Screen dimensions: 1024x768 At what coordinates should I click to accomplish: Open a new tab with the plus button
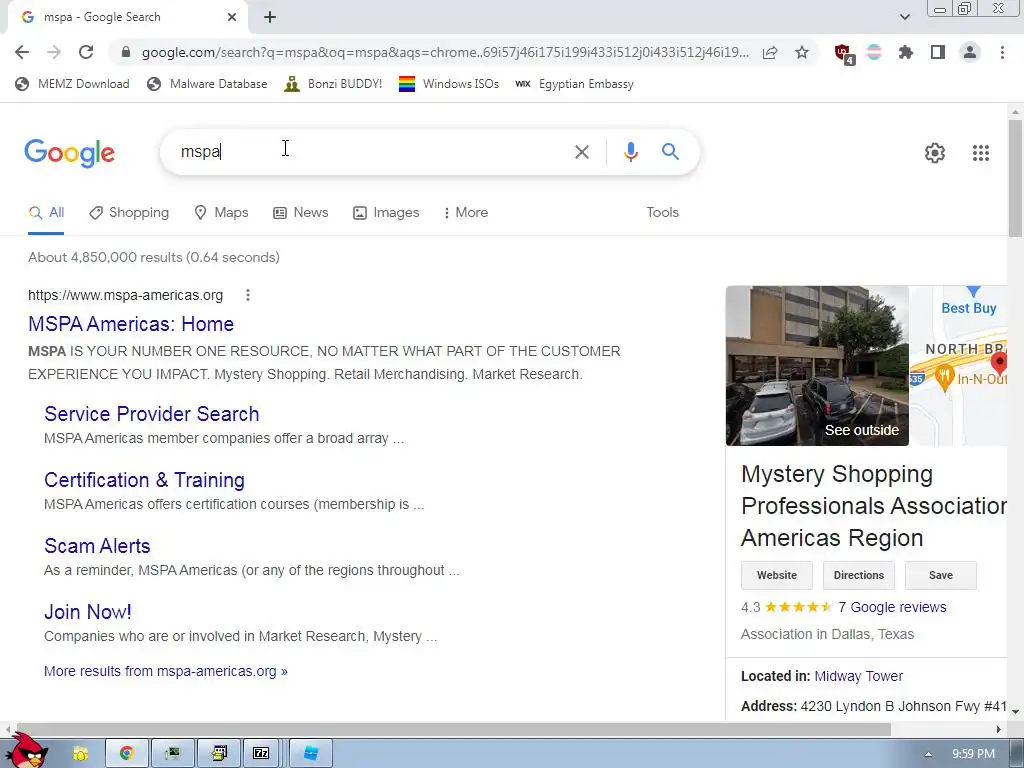coord(270,18)
